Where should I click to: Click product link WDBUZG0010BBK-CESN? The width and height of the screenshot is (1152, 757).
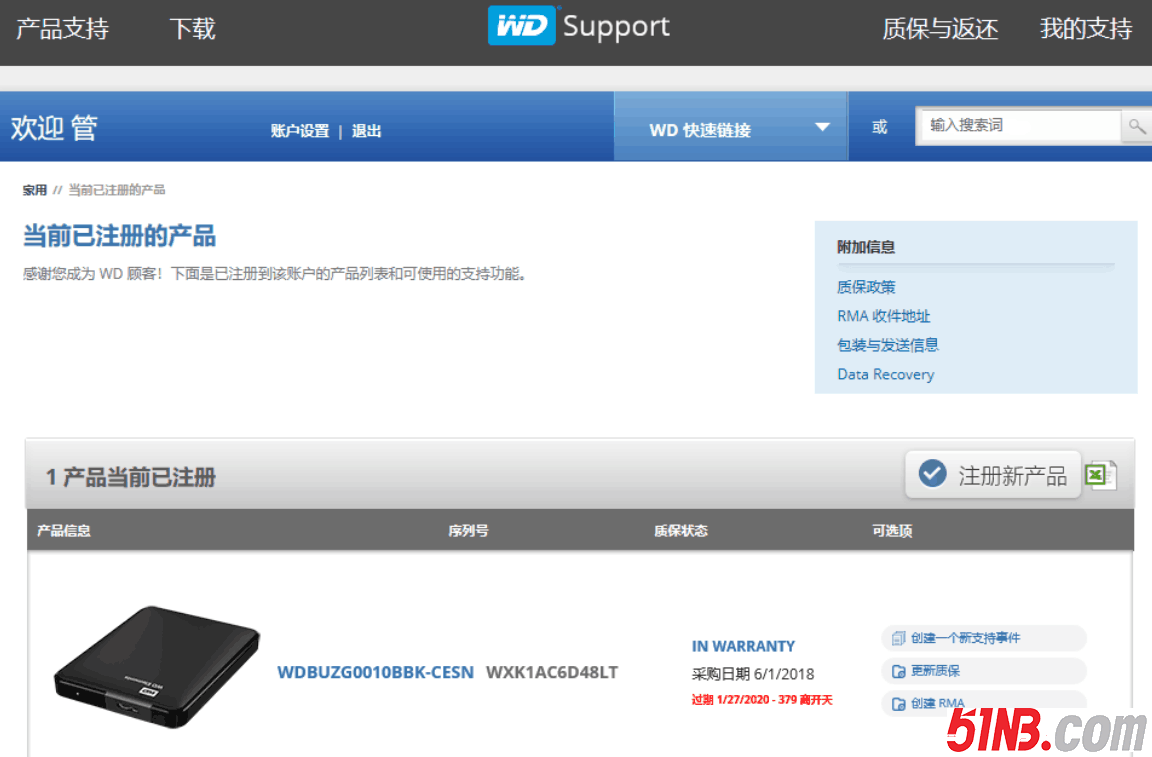click(375, 672)
